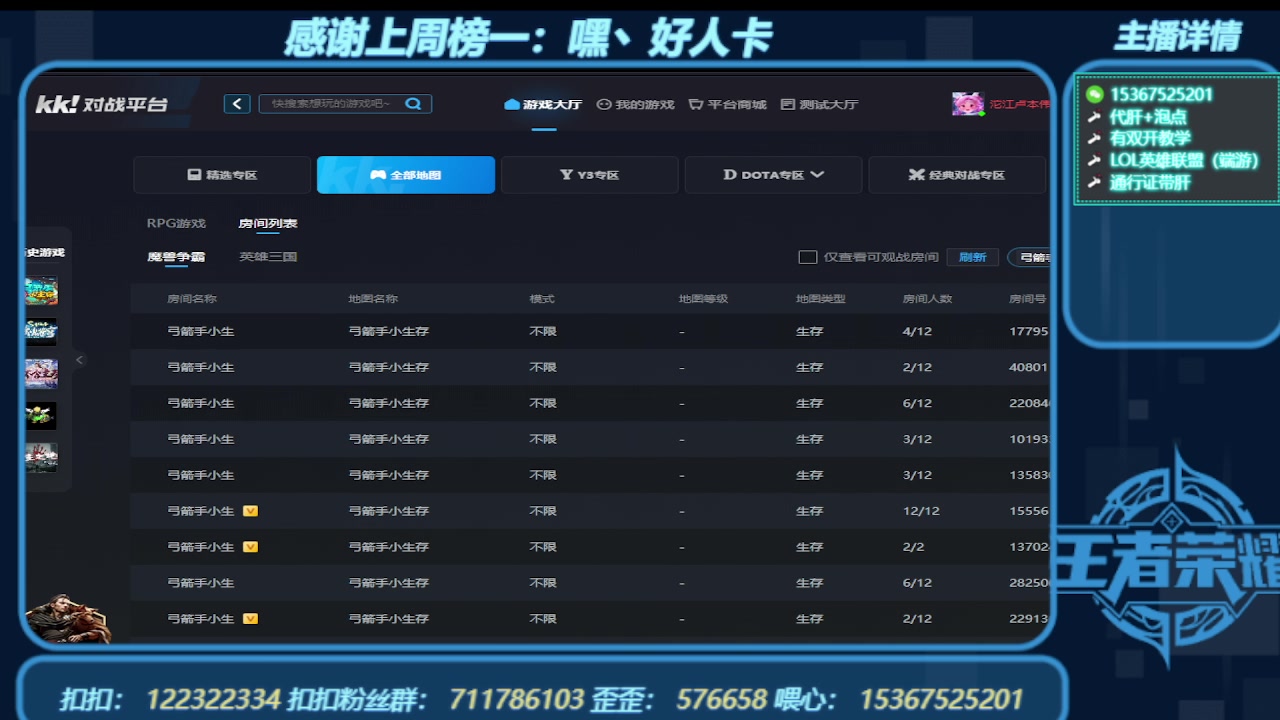Open the green goblin history game thumbnail
The image size is (1280, 720).
(x=41, y=415)
